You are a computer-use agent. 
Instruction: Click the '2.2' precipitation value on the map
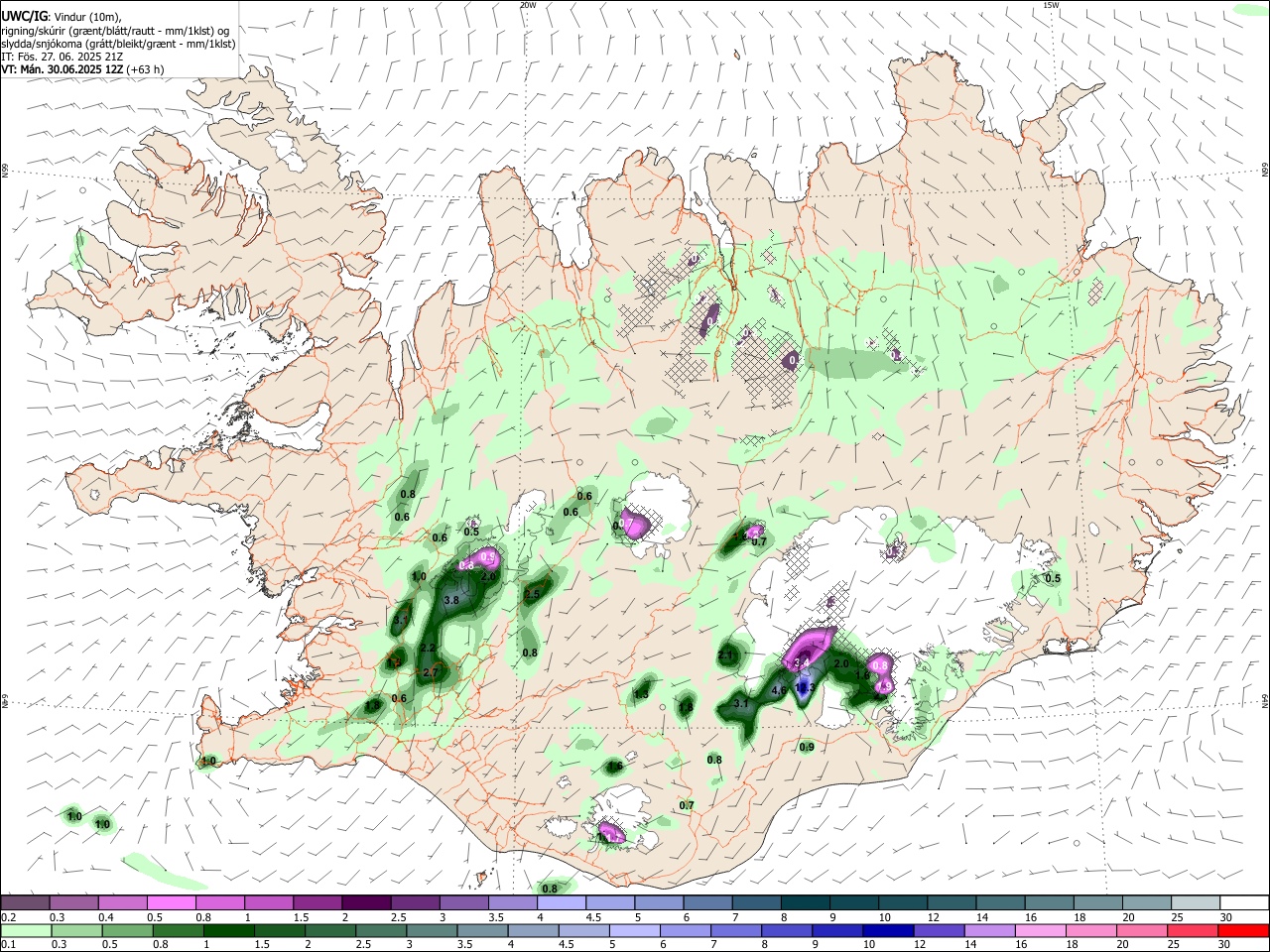428,648
